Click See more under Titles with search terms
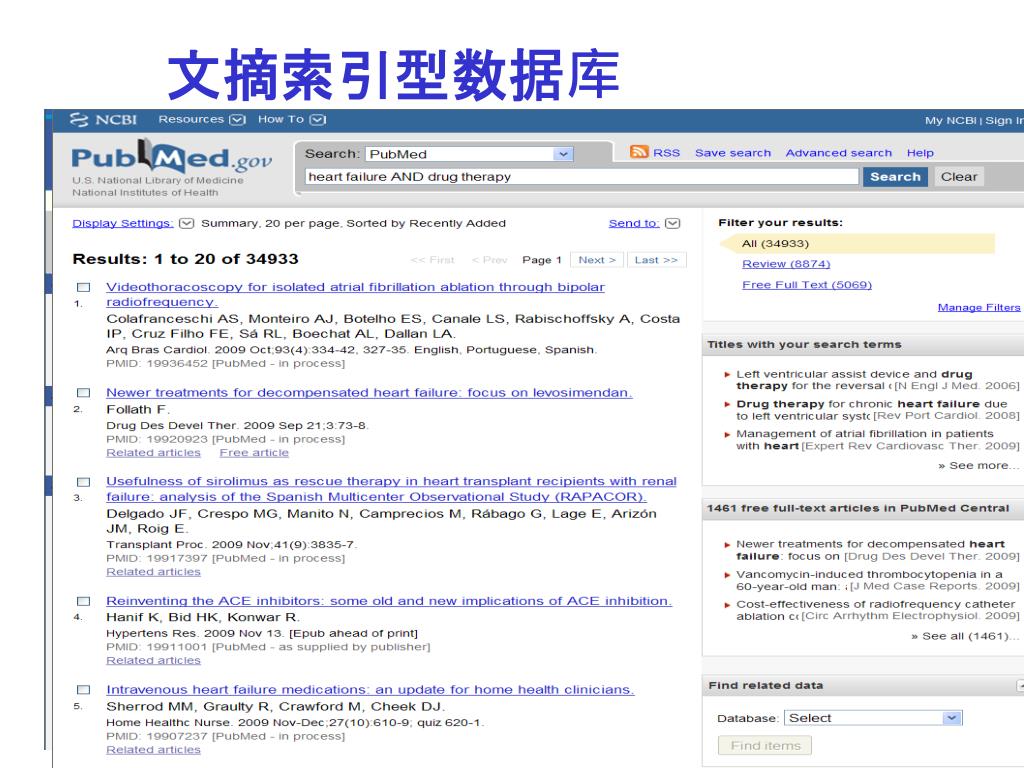1024x768 pixels. coord(978,466)
